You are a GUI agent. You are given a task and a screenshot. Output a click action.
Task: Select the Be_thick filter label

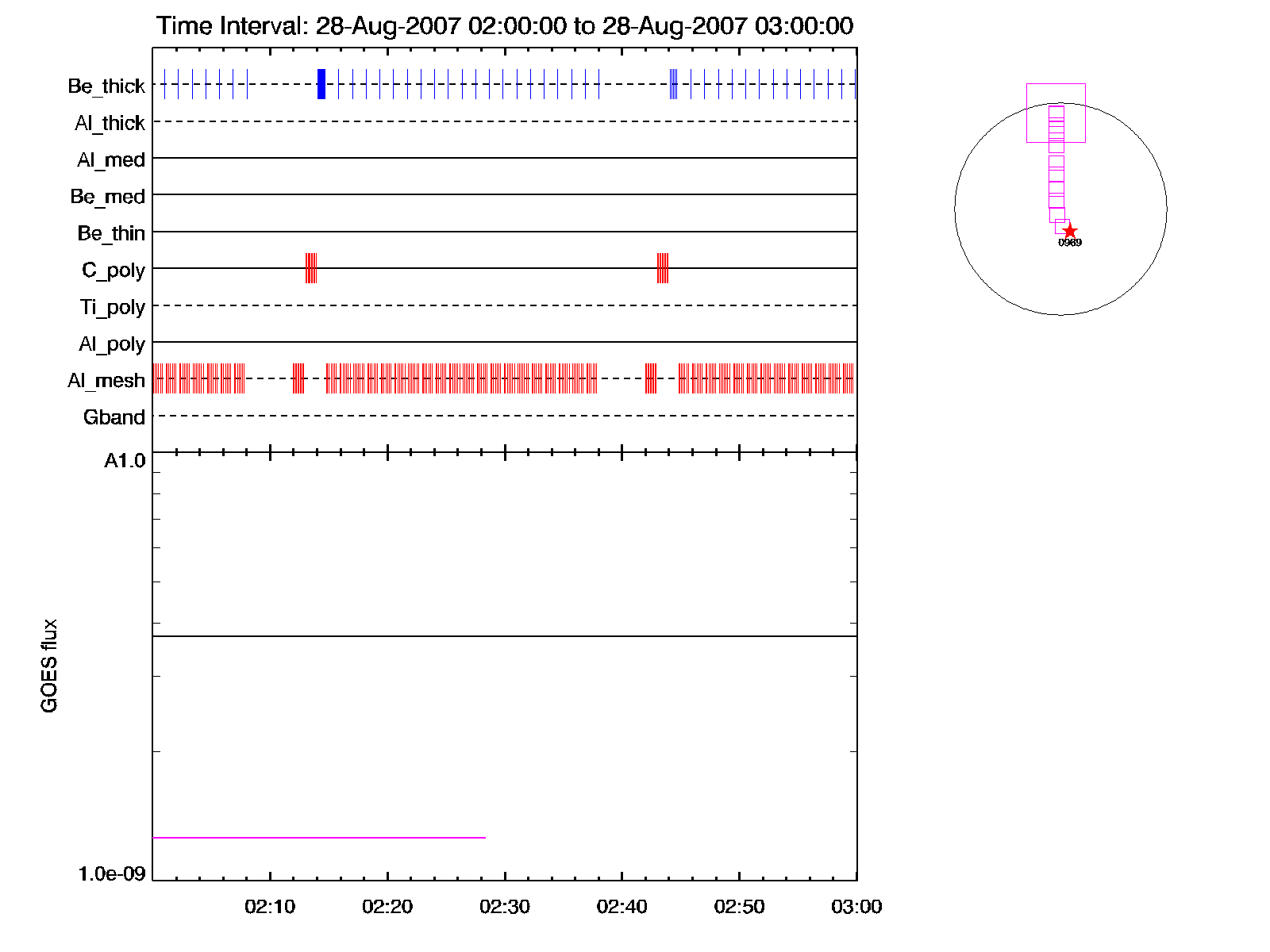(106, 86)
